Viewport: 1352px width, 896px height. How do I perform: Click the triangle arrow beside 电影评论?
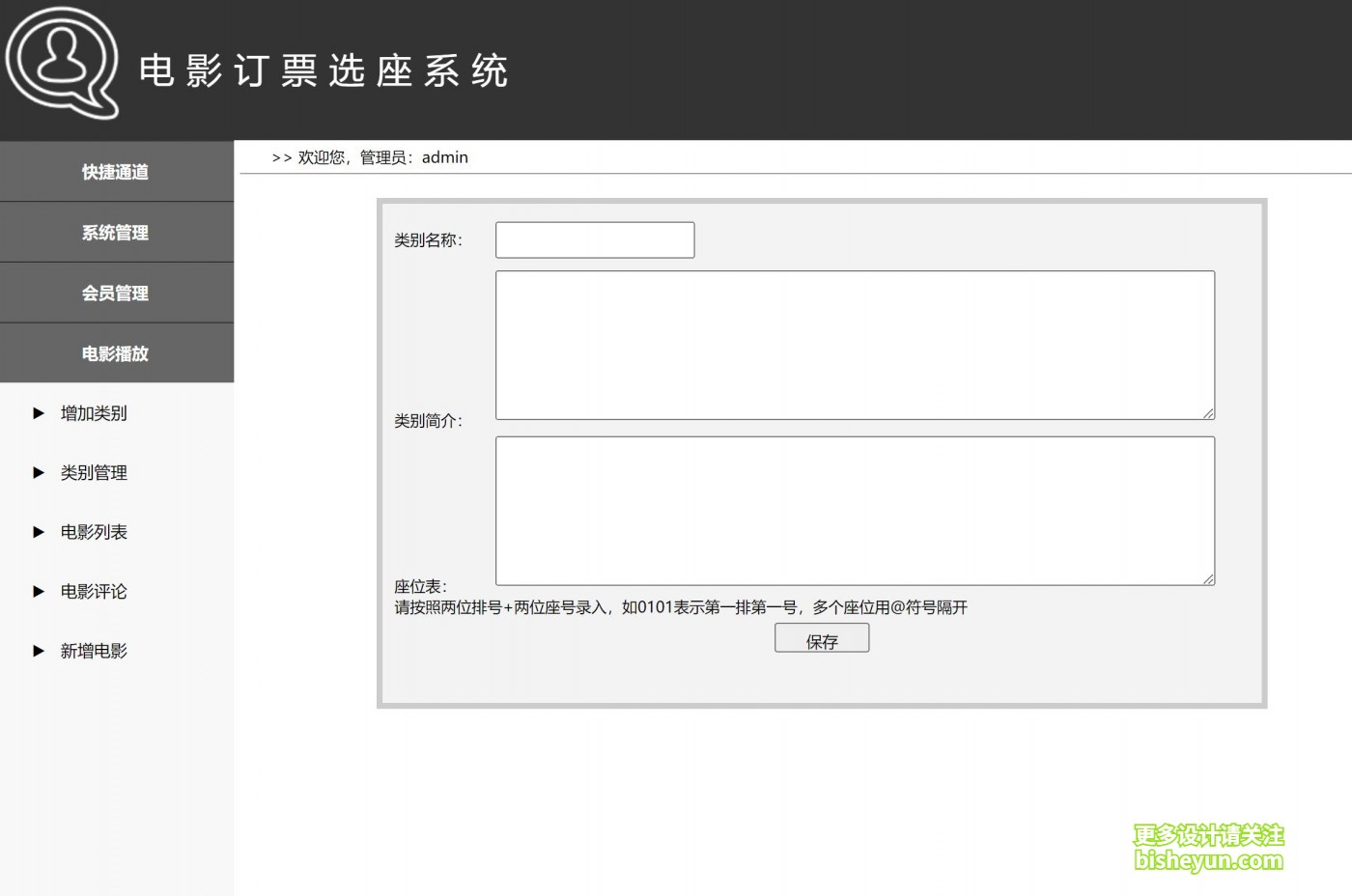pyautogui.click(x=39, y=592)
